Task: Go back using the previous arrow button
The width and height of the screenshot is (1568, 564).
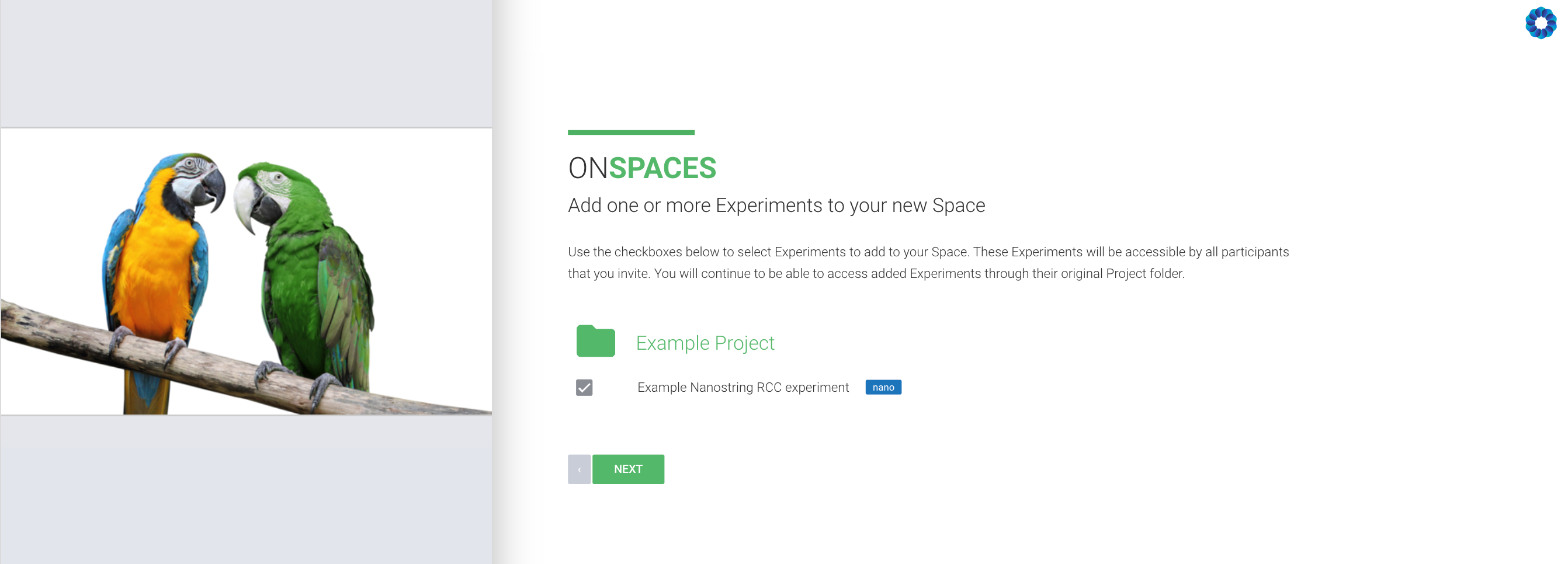Action: [579, 469]
